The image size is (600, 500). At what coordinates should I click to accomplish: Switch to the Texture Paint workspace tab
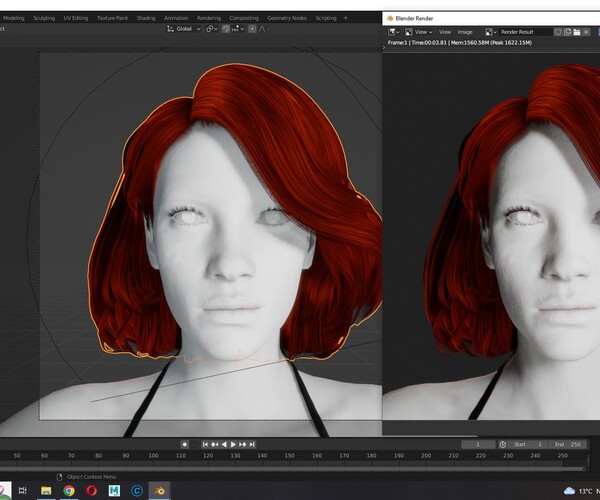(x=112, y=18)
